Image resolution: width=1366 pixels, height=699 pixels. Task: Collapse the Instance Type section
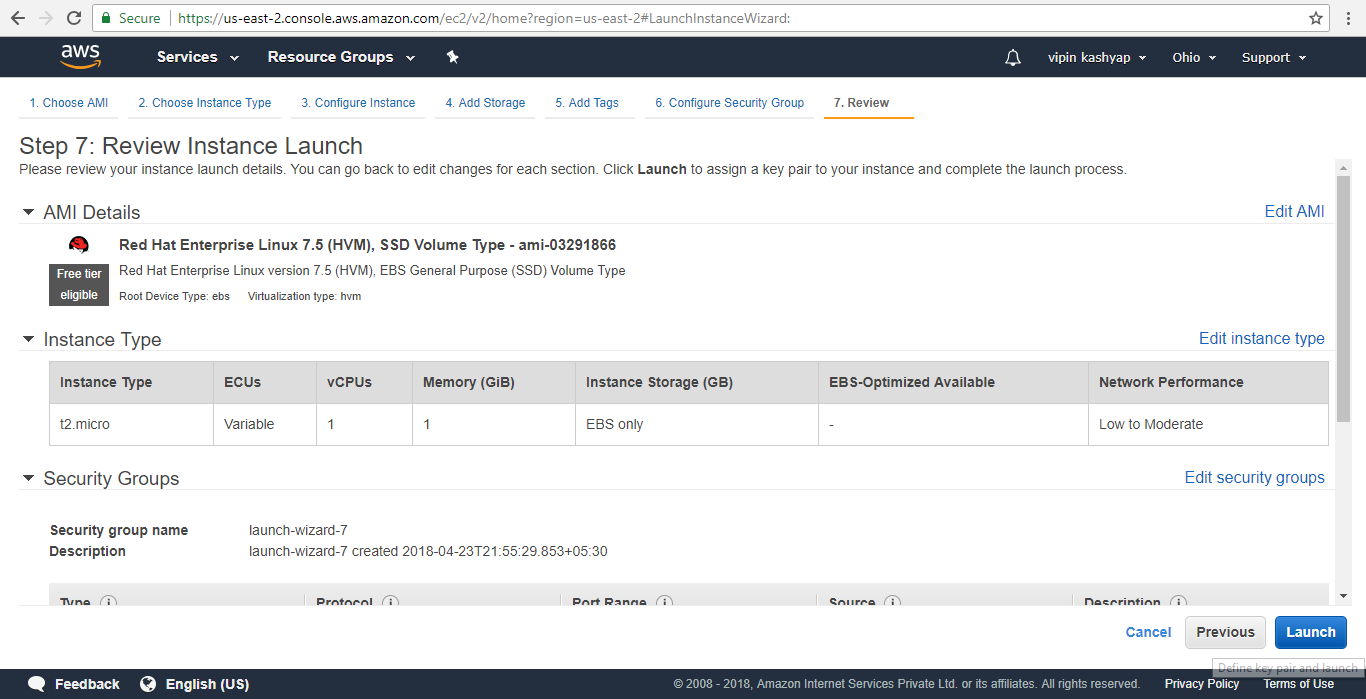coord(28,339)
